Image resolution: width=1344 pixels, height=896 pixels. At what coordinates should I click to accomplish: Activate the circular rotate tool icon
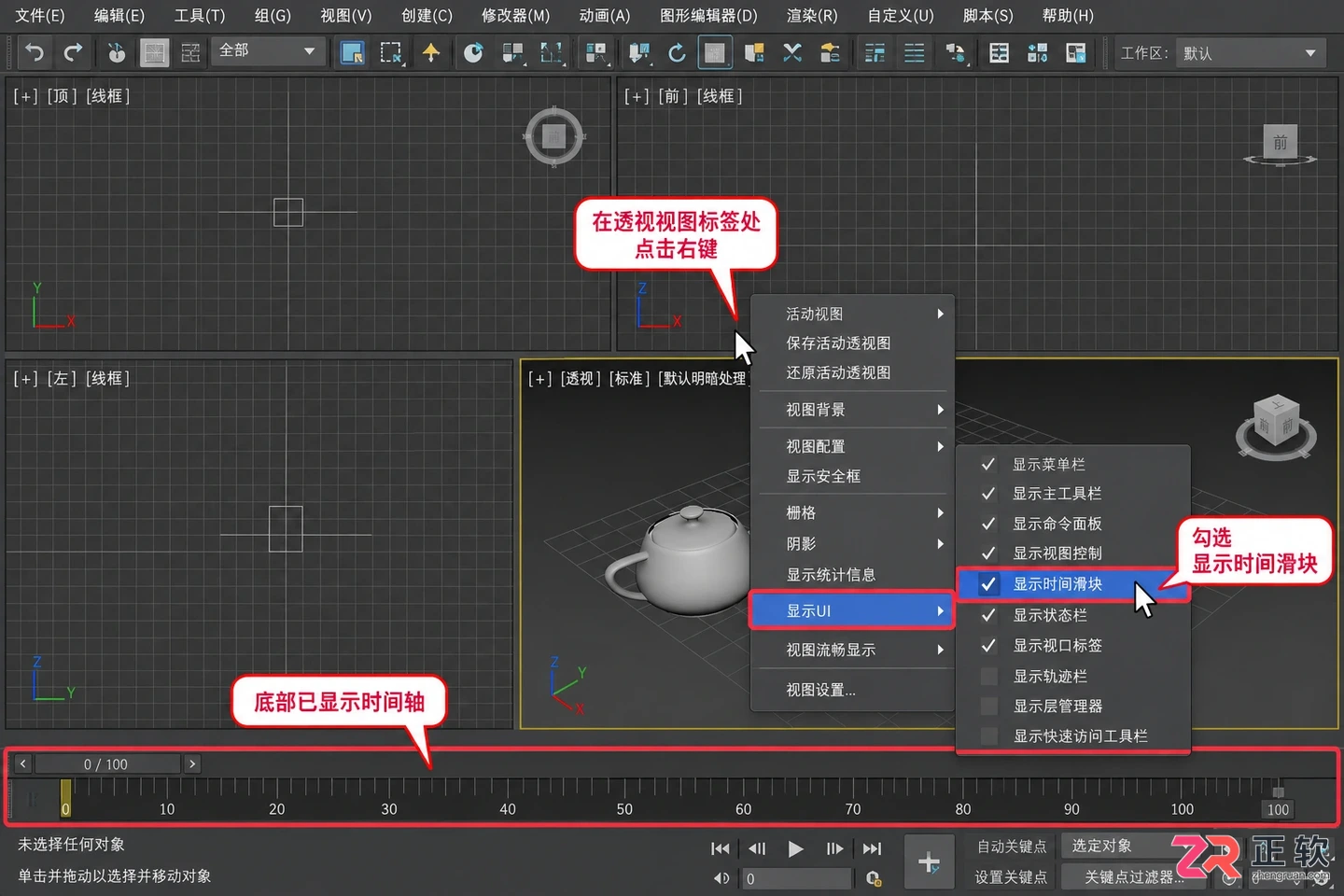(473, 52)
